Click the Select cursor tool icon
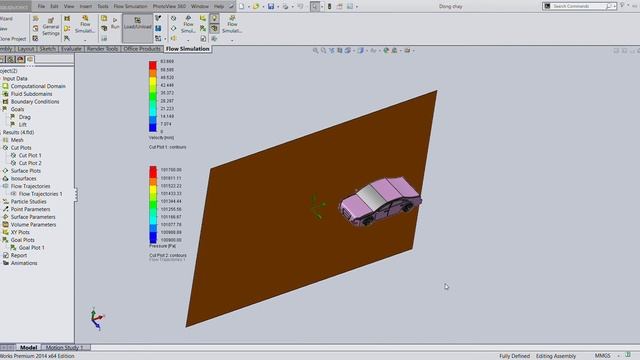 click(315, 6)
